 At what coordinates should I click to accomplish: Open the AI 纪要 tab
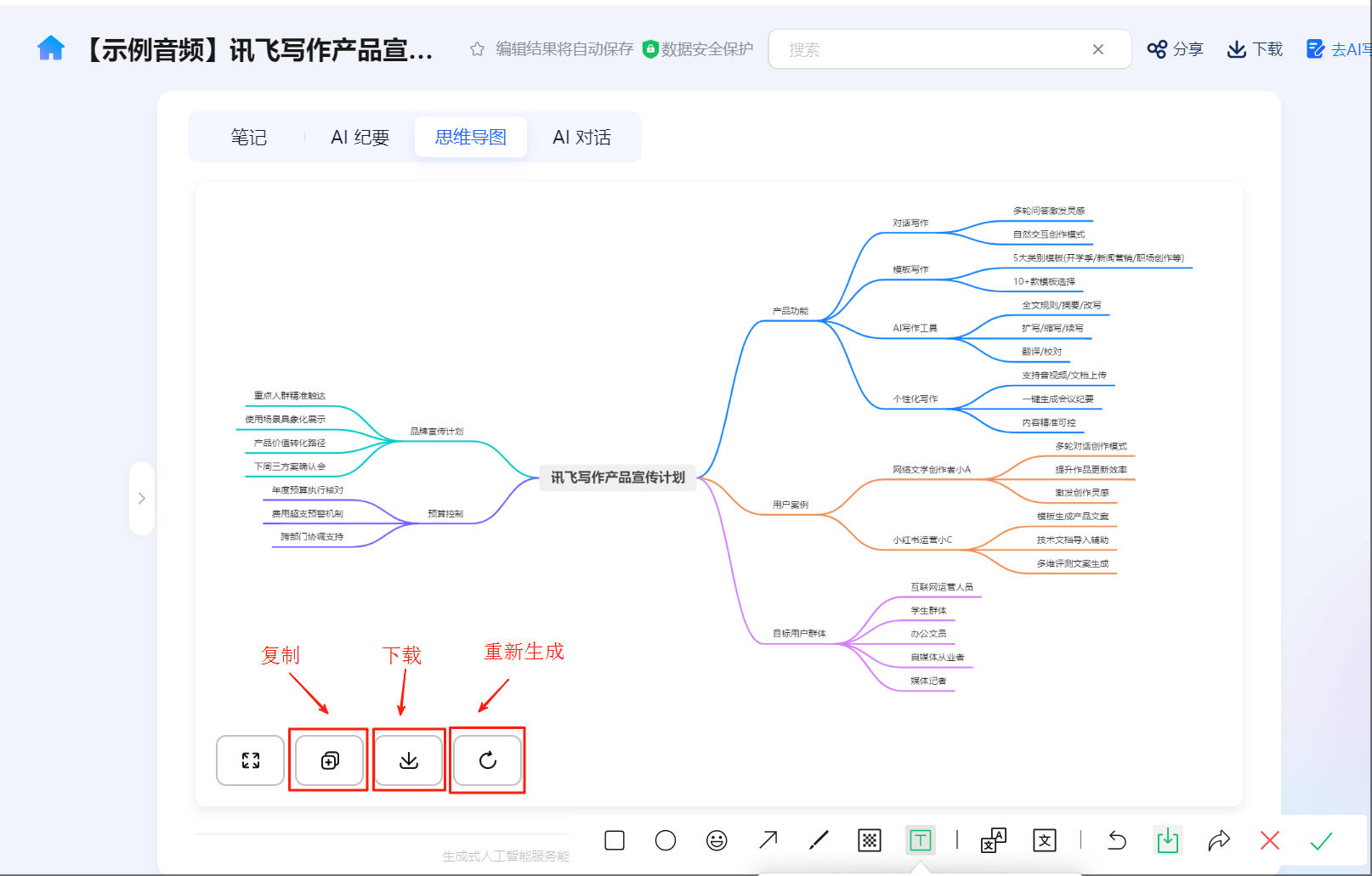point(360,137)
